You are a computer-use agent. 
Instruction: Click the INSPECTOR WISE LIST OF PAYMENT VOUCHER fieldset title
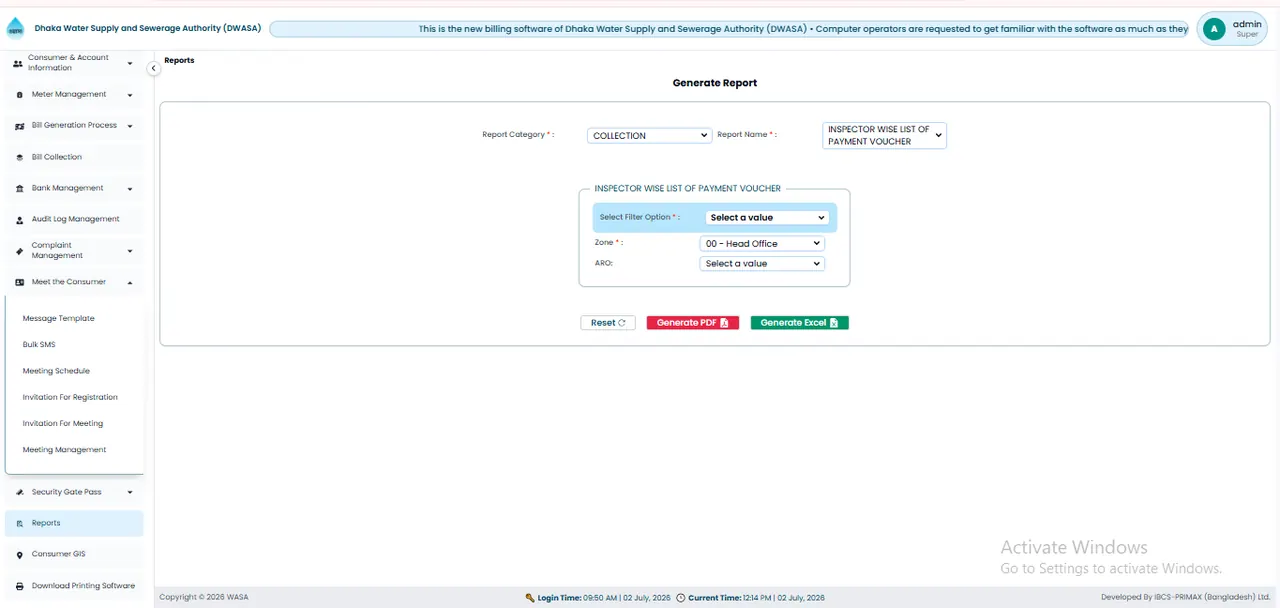pos(688,188)
